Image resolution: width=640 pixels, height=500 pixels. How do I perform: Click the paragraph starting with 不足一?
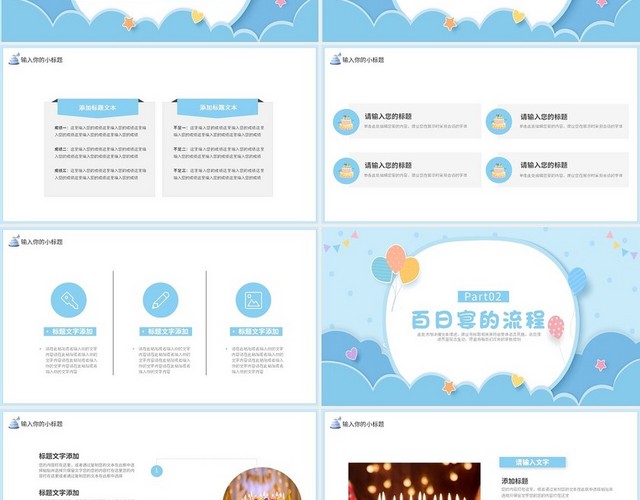click(219, 131)
